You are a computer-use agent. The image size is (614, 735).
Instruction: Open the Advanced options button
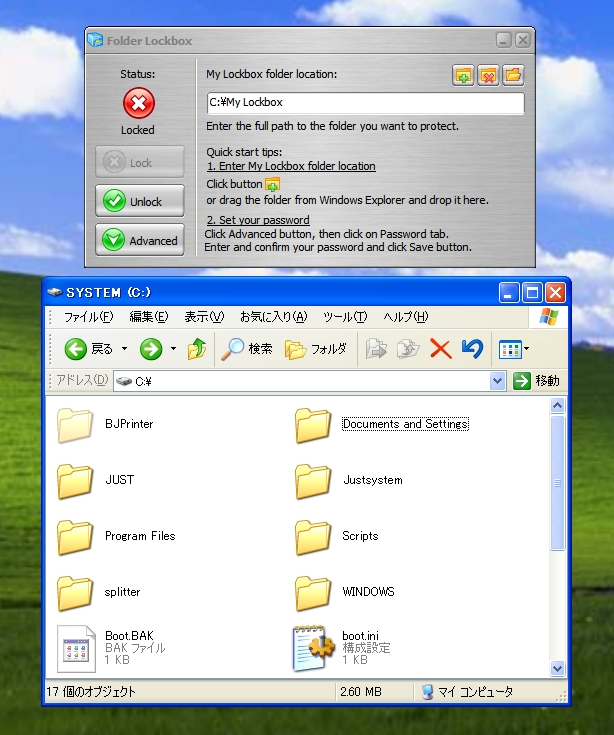pos(140,240)
